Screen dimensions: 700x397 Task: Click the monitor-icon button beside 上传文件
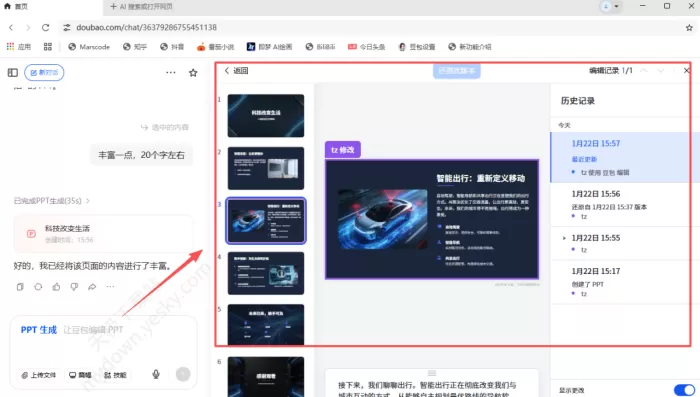80,375
